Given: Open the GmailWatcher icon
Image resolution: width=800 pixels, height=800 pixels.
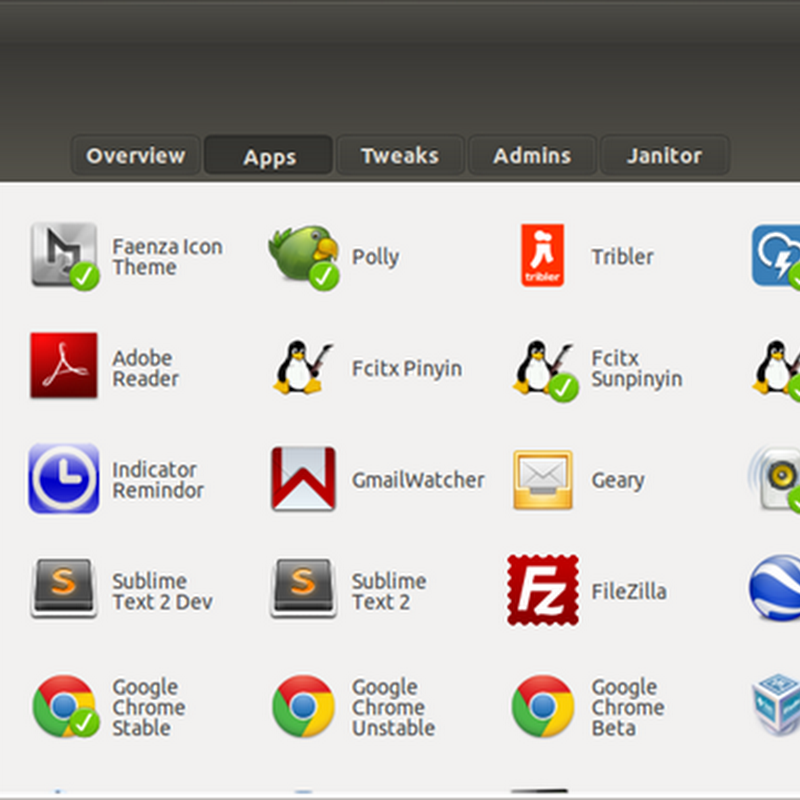Looking at the screenshot, I should point(304,479).
